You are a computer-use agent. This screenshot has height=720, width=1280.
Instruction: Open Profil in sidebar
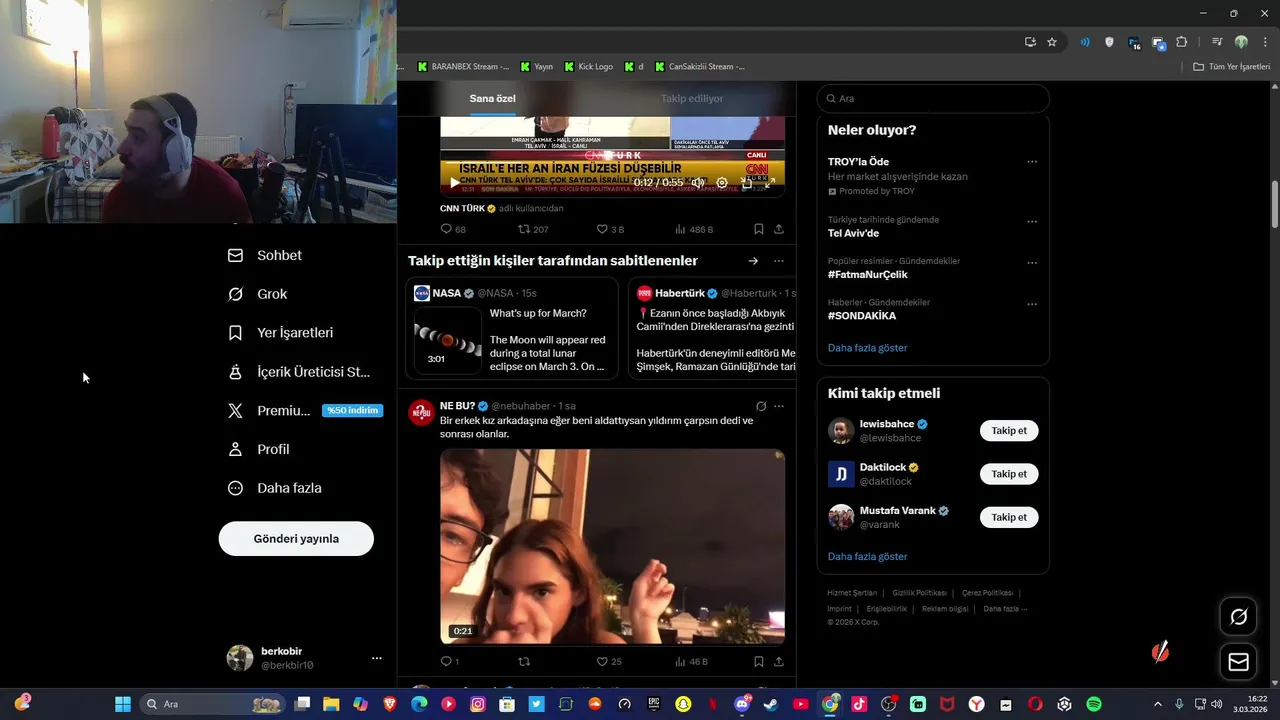click(259, 450)
